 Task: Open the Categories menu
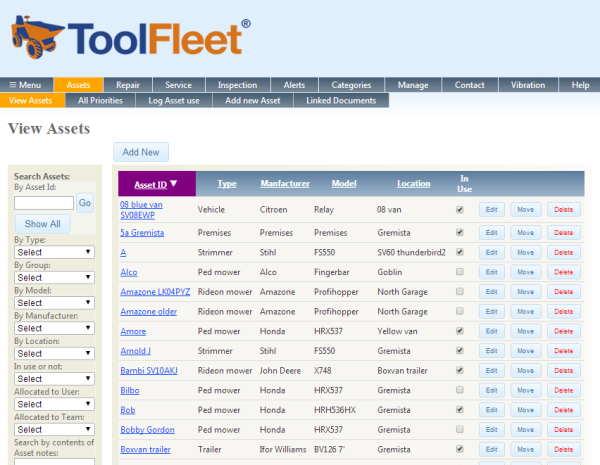click(351, 85)
